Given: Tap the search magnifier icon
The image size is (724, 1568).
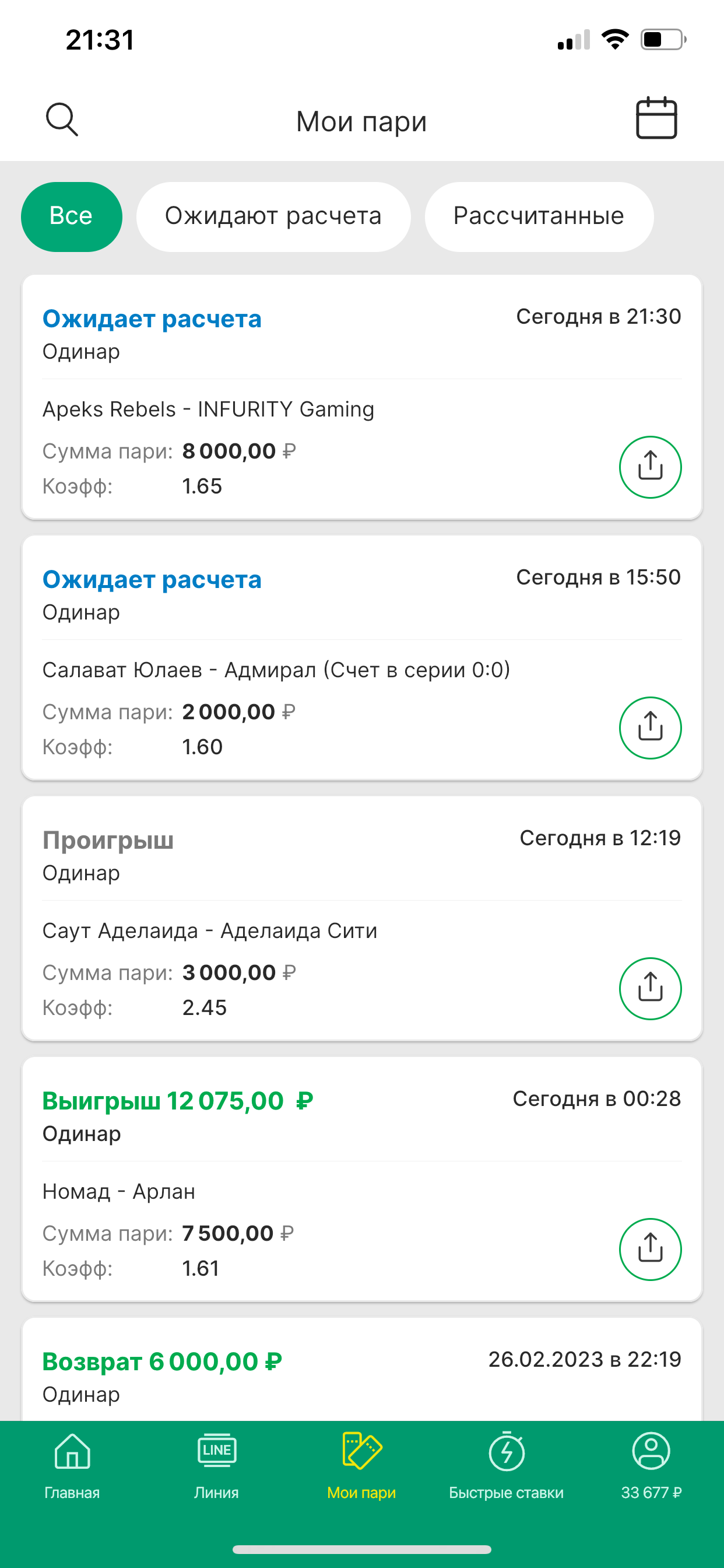Looking at the screenshot, I should (x=62, y=120).
